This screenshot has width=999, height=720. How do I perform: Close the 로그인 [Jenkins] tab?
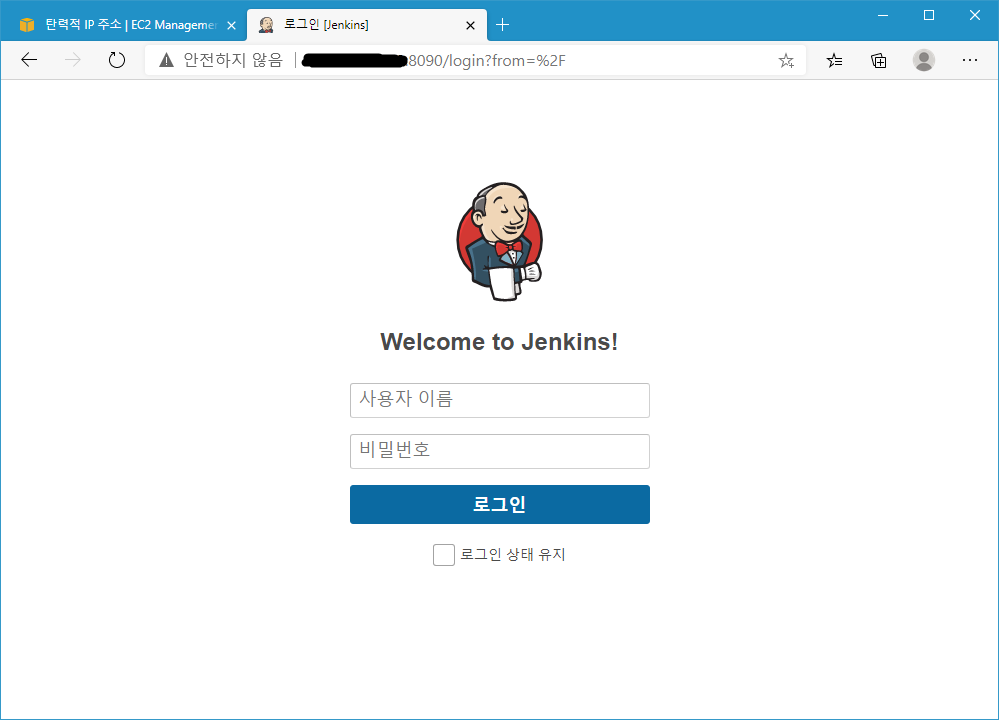tap(470, 25)
